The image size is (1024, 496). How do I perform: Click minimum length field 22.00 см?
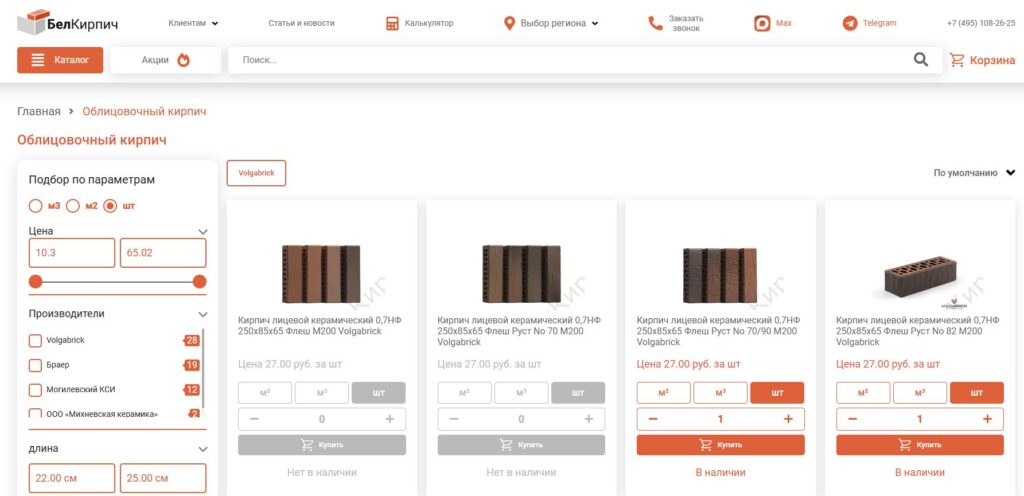72,478
